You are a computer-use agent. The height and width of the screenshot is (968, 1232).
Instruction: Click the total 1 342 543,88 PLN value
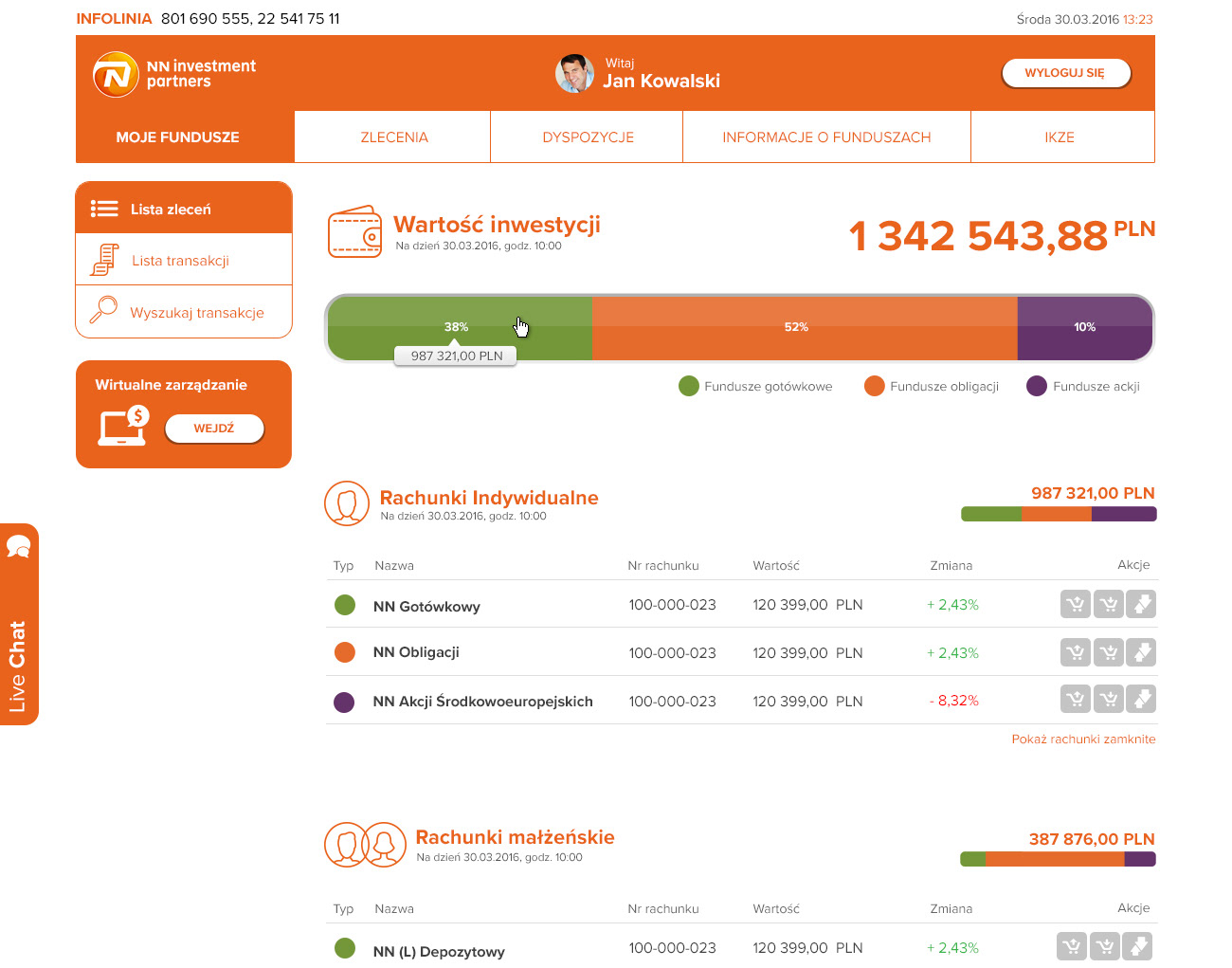pyautogui.click(x=1002, y=235)
